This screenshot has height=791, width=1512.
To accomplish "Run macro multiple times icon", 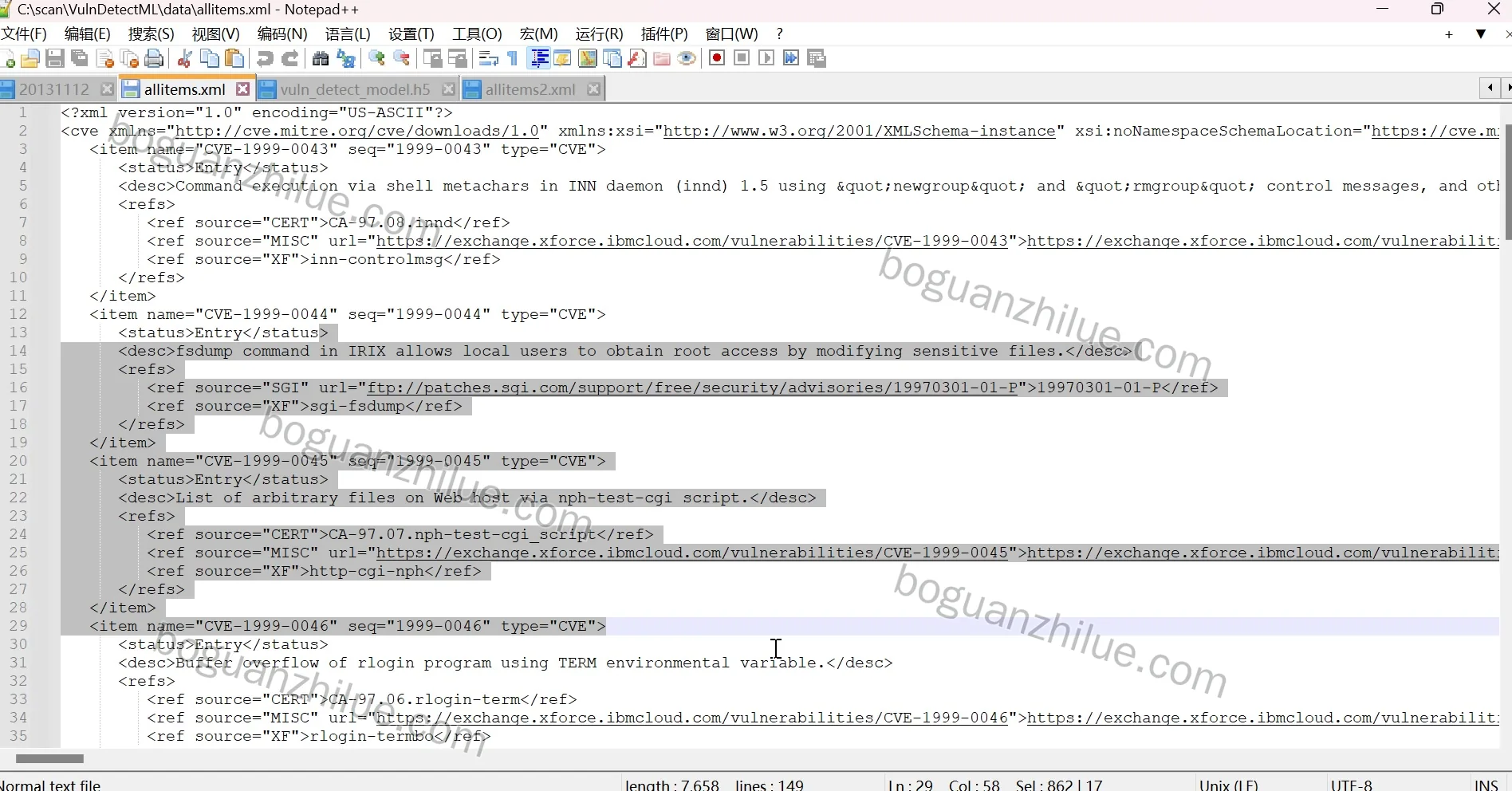I will [791, 58].
